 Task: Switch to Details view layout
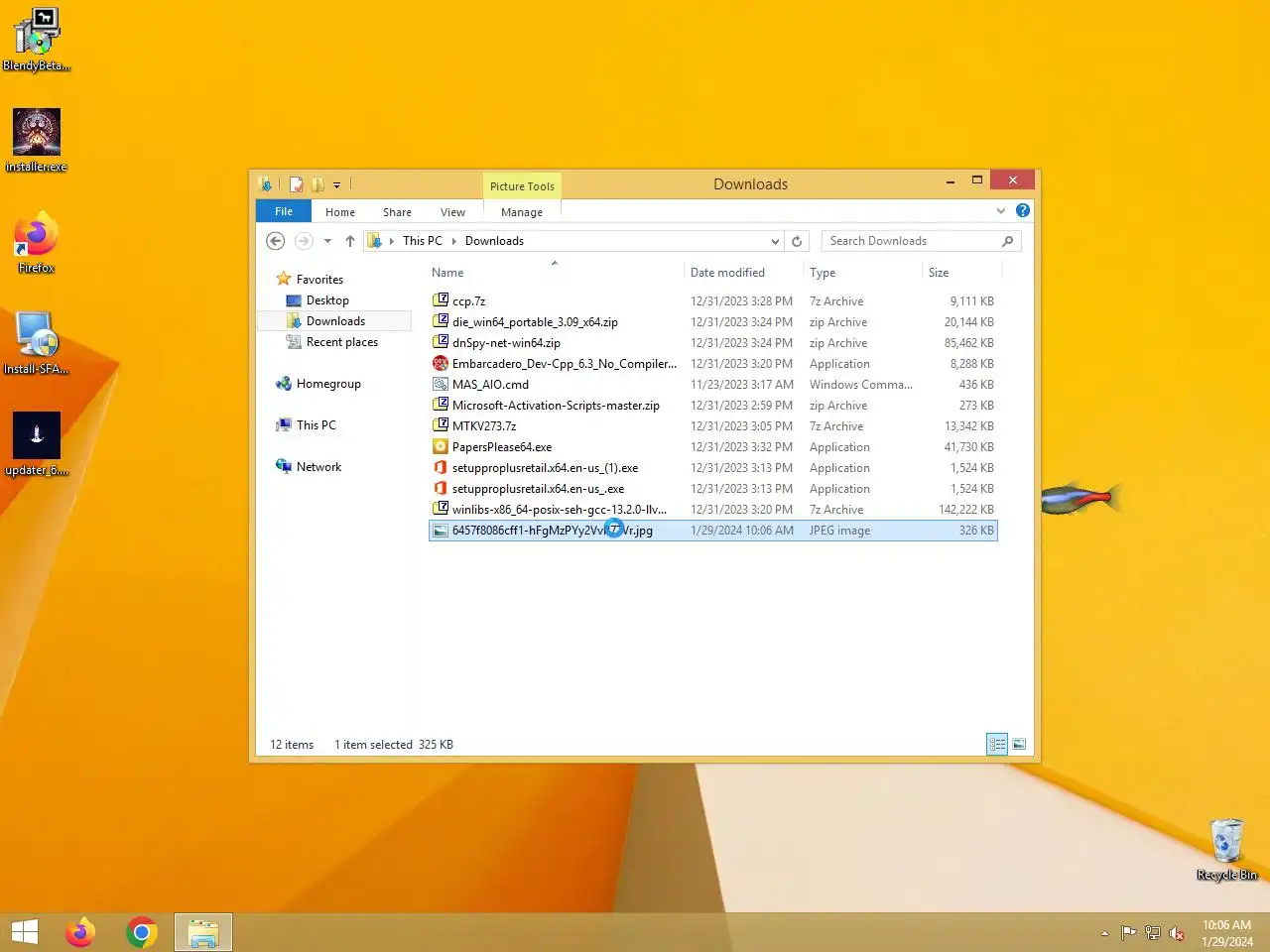[x=997, y=744]
